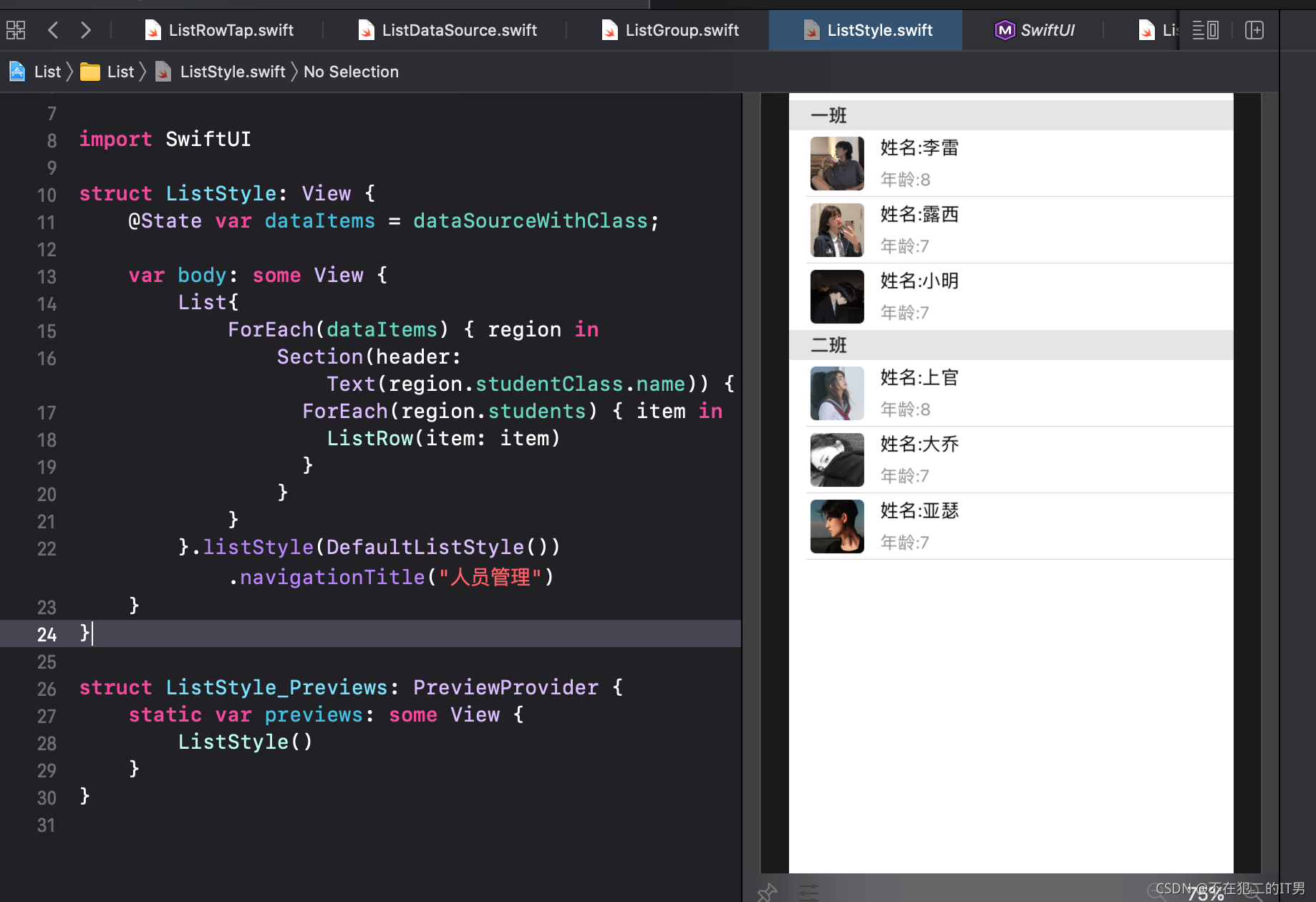Click 李雷's avatar thumbnail

837,163
